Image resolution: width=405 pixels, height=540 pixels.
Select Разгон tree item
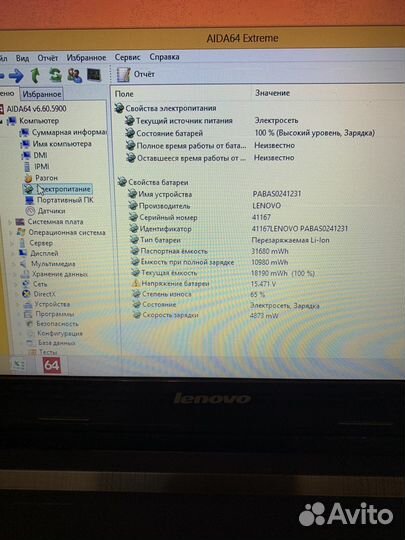point(41,178)
